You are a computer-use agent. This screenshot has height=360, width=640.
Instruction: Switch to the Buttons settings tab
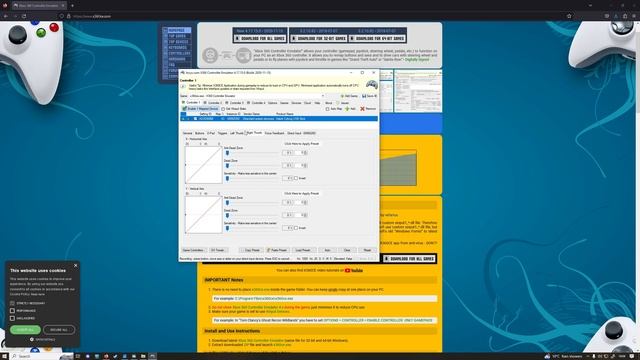(x=200, y=133)
